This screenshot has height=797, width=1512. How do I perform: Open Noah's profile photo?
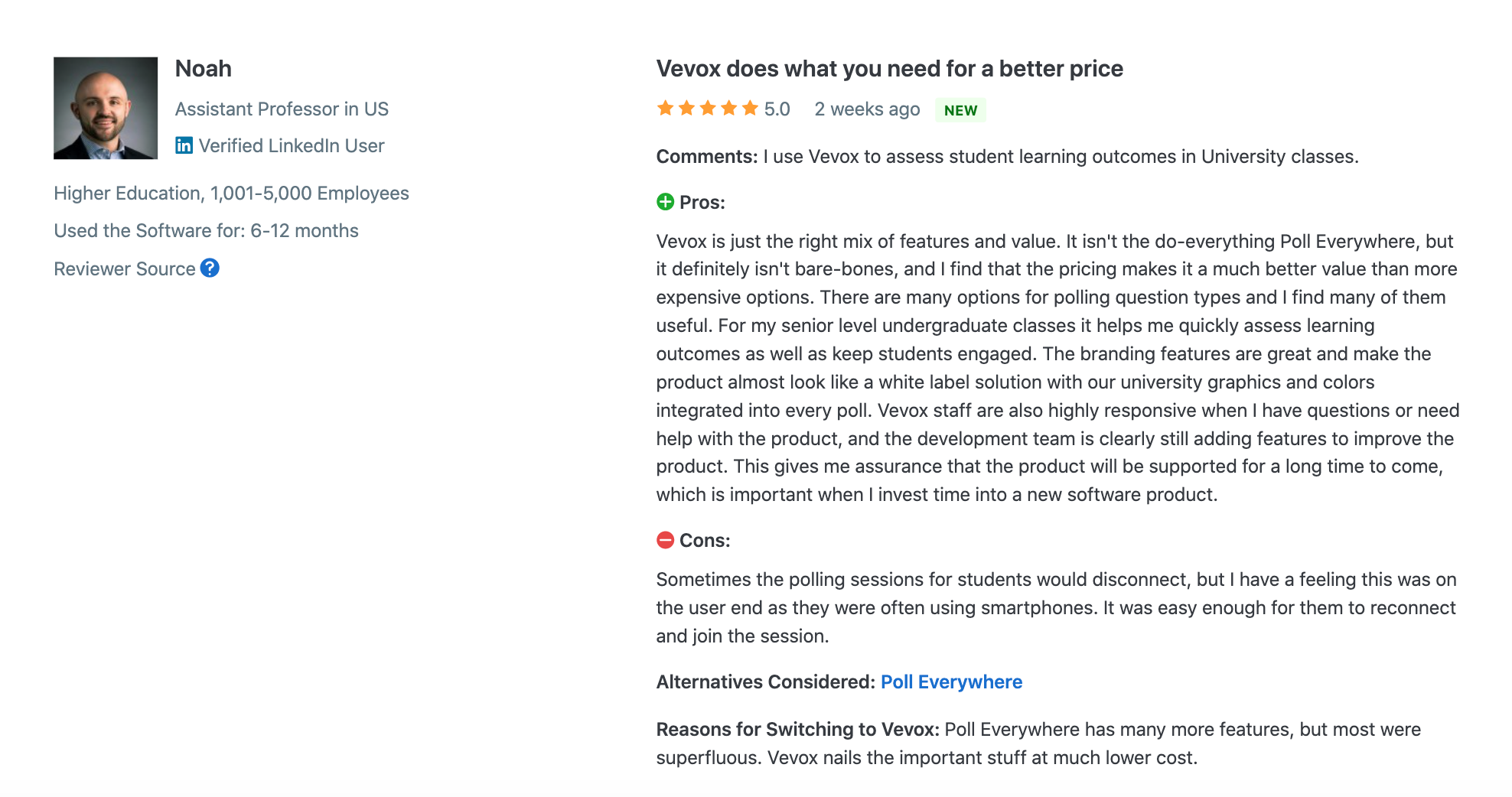tap(106, 108)
